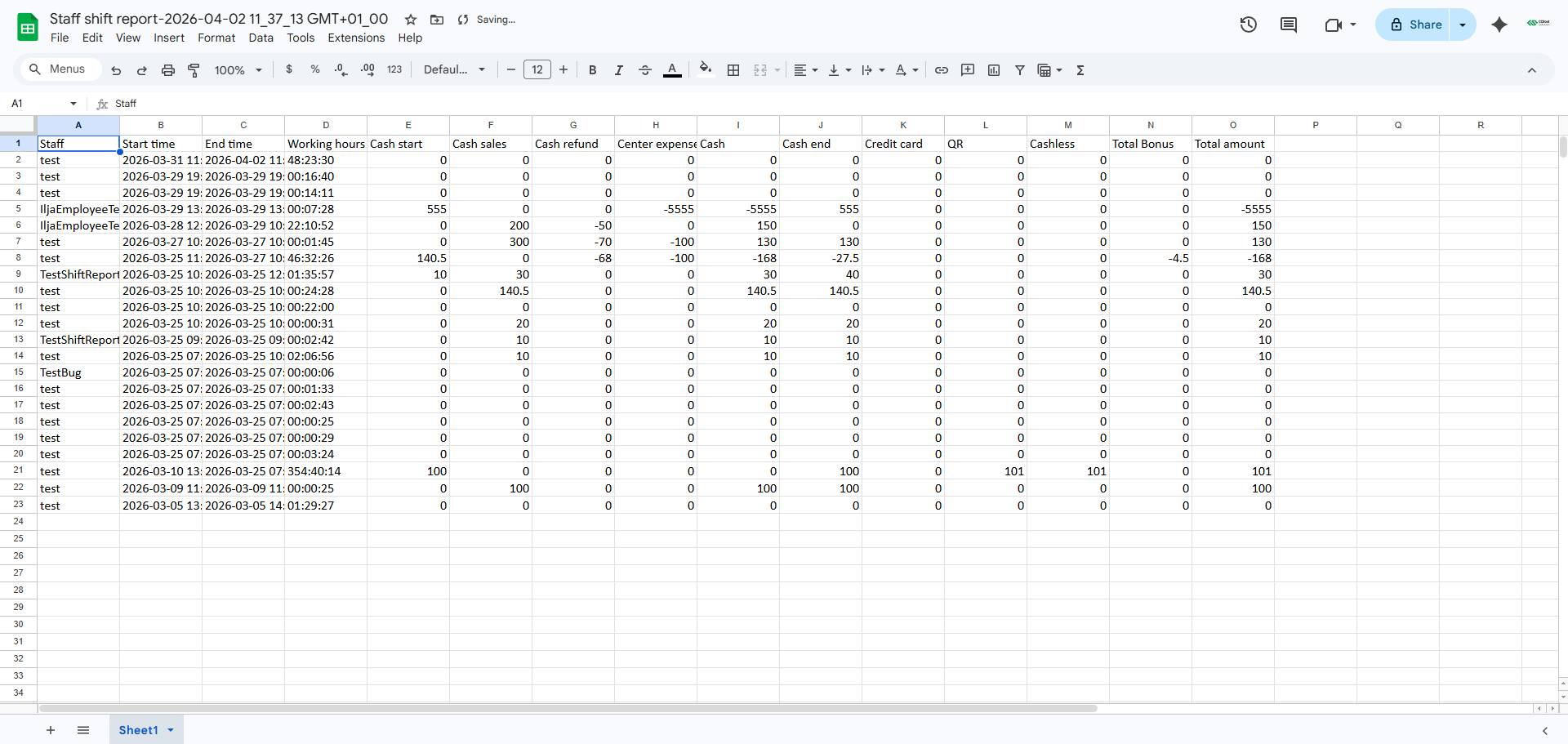Add a new sheet with plus button
Screen dimensions: 1568x744
click(x=51, y=730)
